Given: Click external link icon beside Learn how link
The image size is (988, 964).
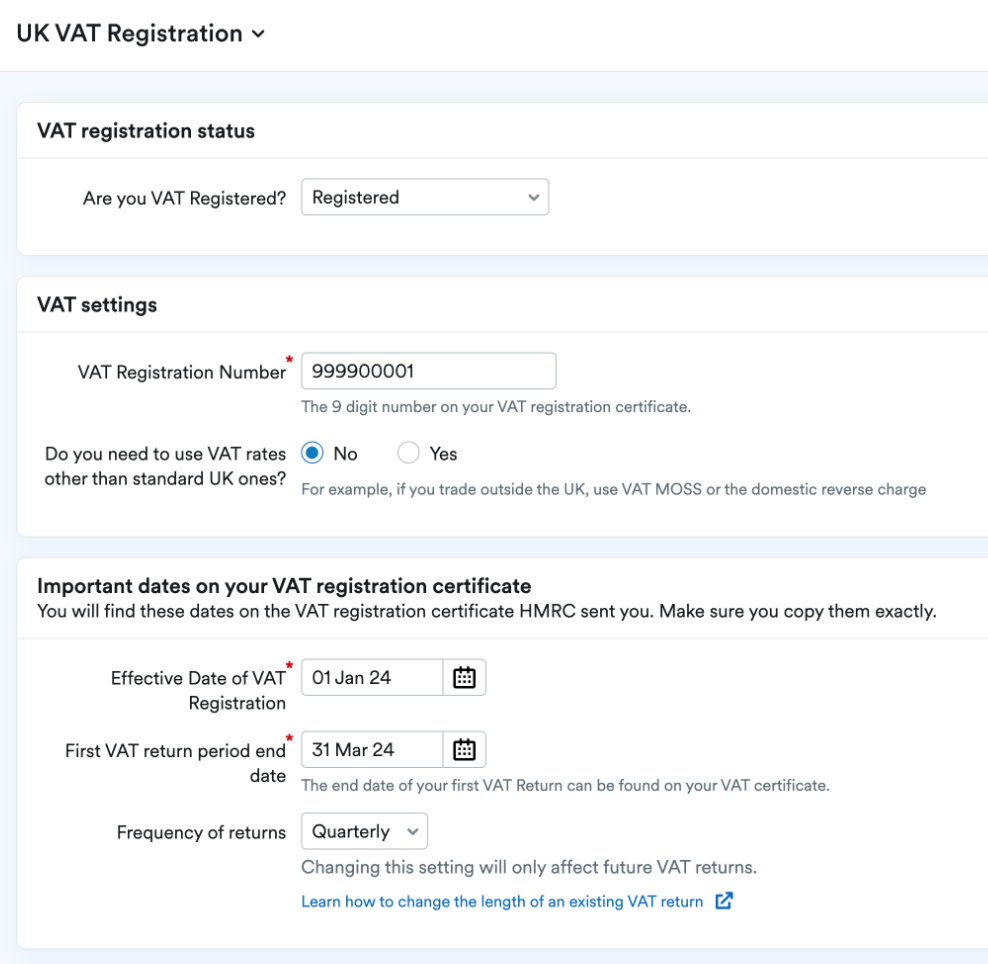Looking at the screenshot, I should [x=724, y=901].
